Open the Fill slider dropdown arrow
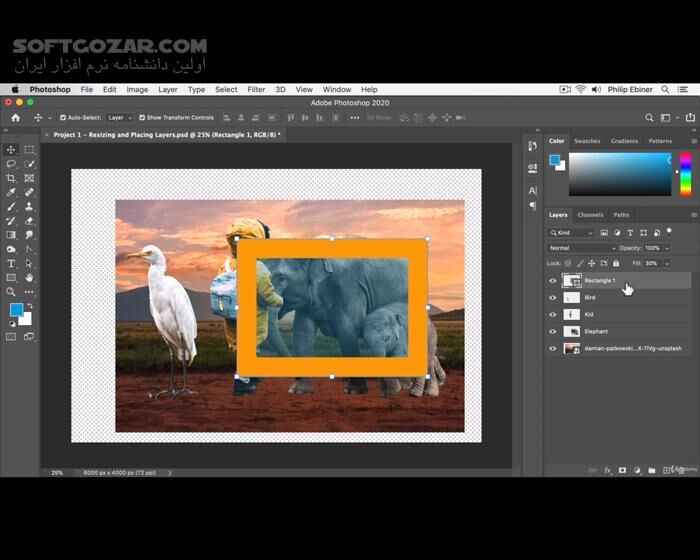The image size is (700, 560). [x=667, y=263]
